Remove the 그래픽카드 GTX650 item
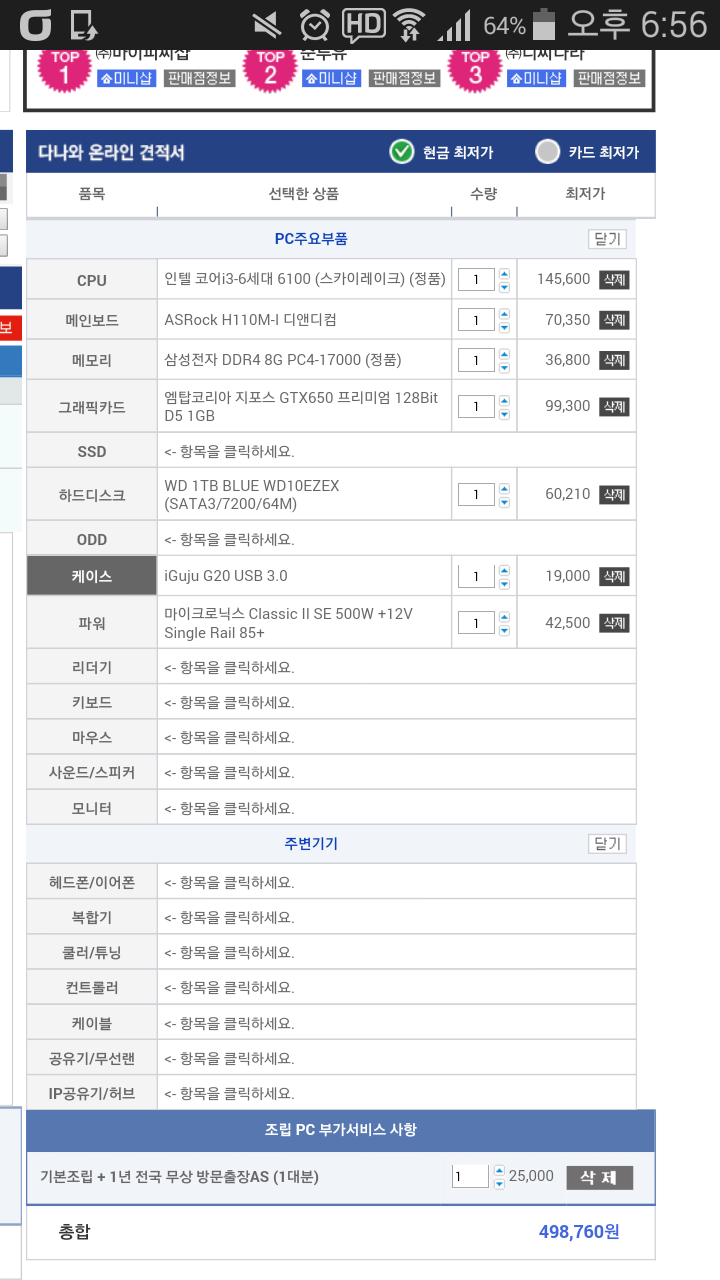Screen dimensions: 720x1280 [614, 406]
